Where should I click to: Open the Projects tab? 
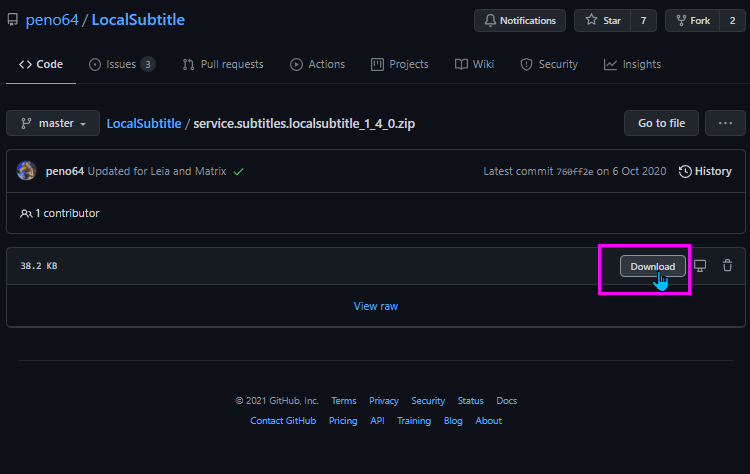[x=400, y=64]
